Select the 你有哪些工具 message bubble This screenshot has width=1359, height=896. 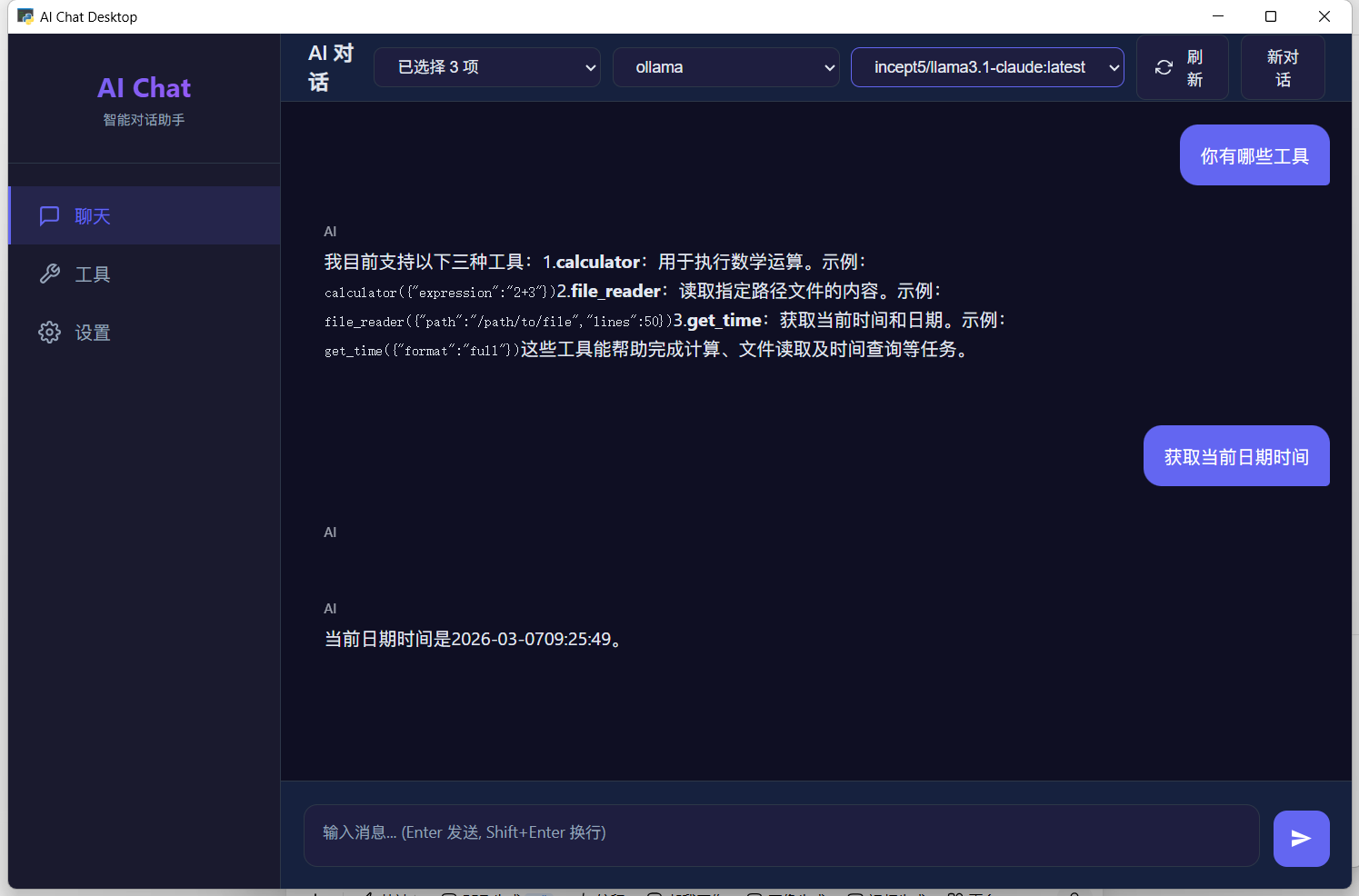[x=1254, y=156]
